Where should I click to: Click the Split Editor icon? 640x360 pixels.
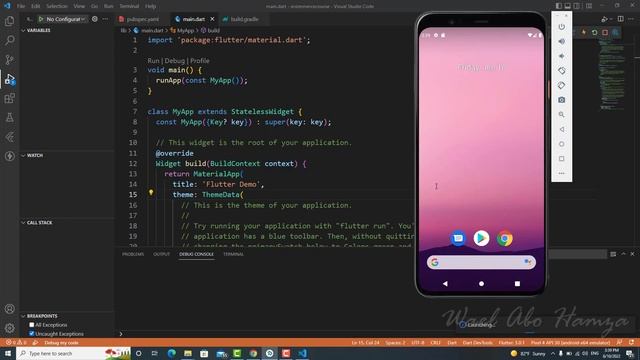point(620,19)
